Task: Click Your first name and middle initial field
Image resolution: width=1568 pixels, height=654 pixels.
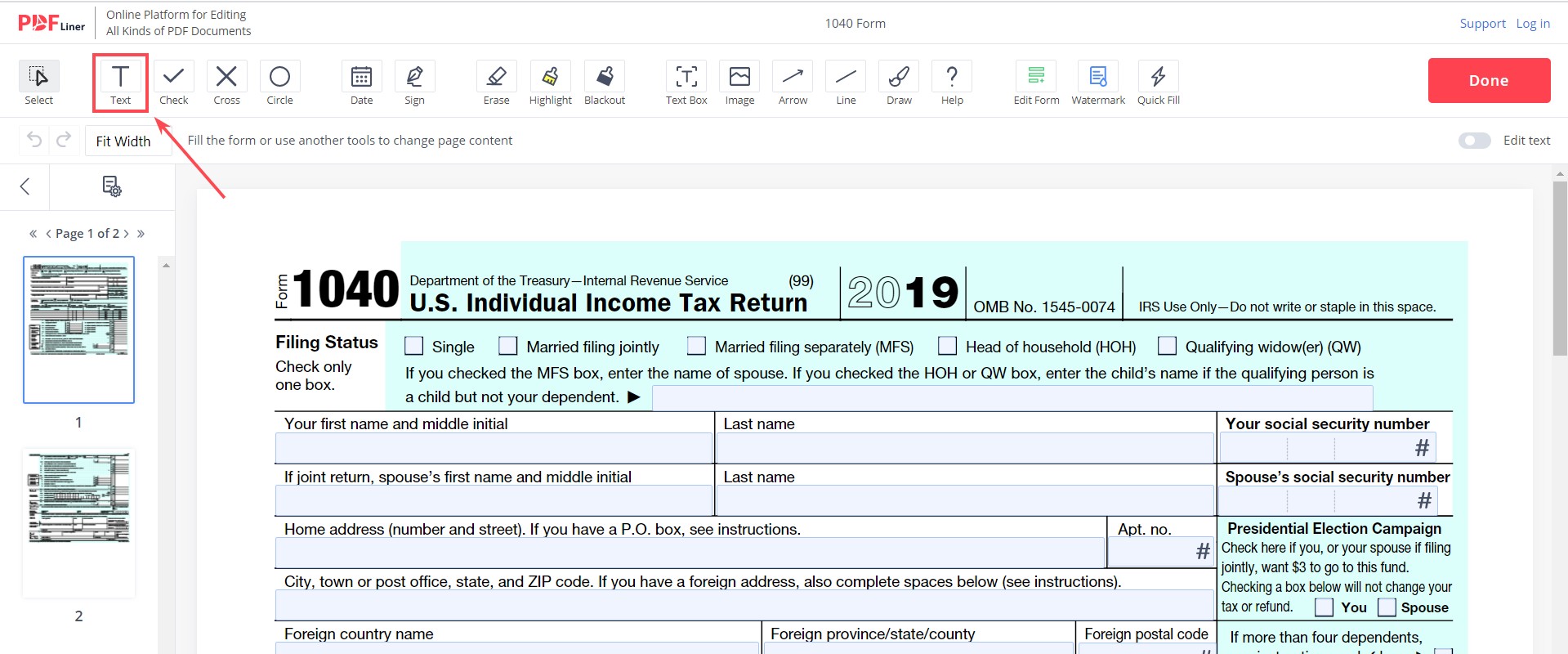Action: pos(494,448)
